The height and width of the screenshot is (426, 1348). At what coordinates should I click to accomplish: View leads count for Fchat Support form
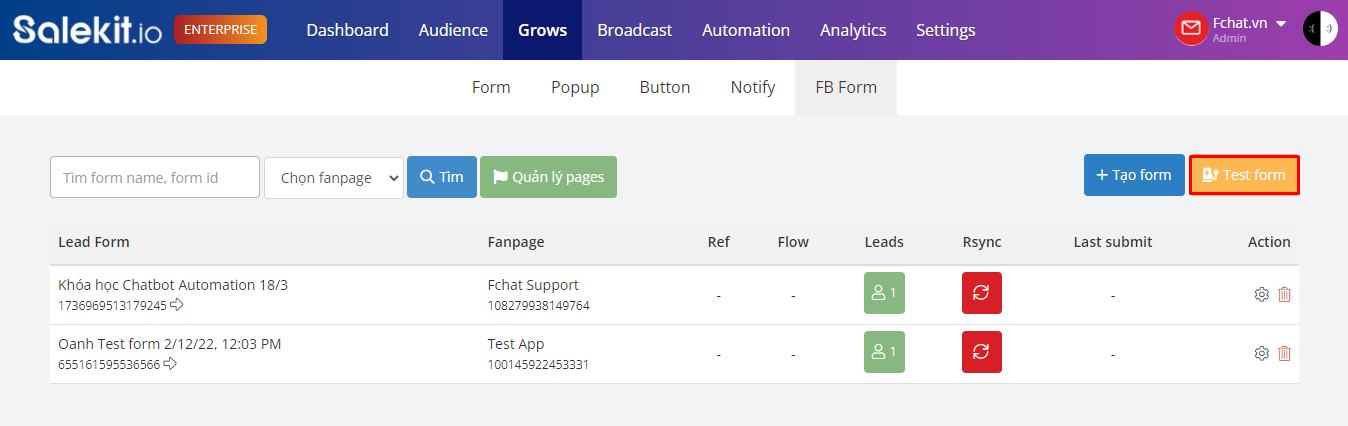pos(884,293)
